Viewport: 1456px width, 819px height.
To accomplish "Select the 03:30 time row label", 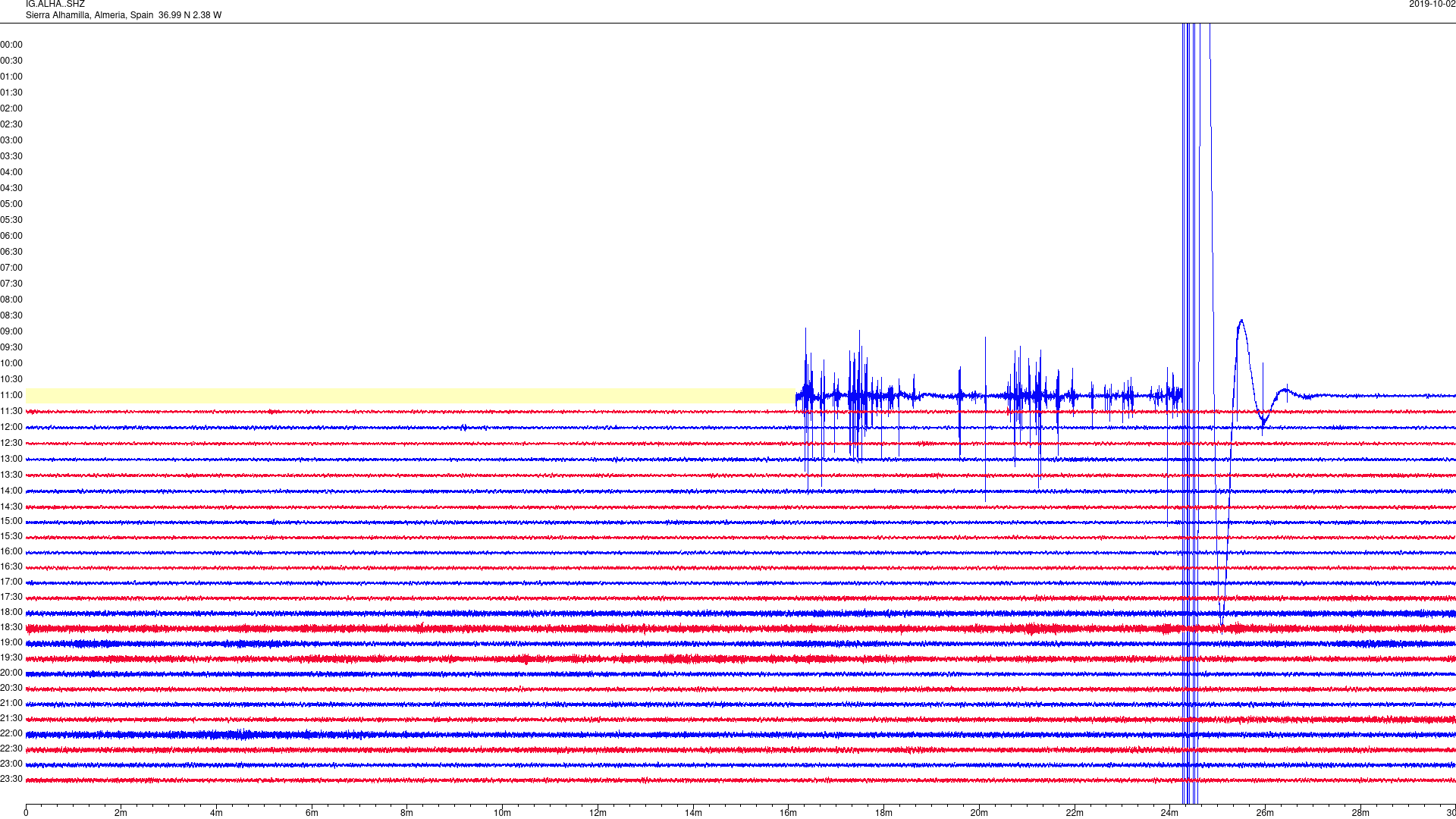I will pyautogui.click(x=11, y=156).
